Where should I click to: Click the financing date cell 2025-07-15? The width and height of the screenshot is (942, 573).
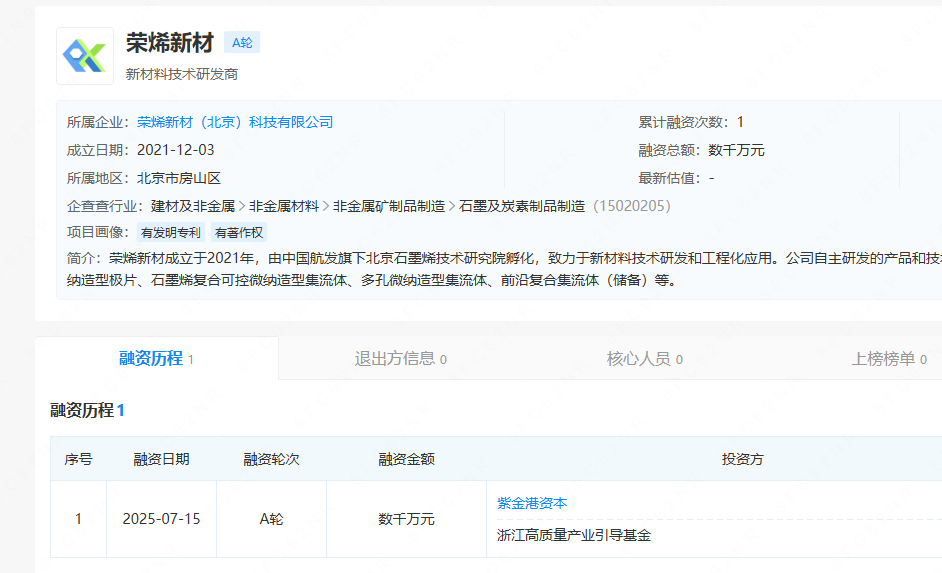tap(161, 519)
